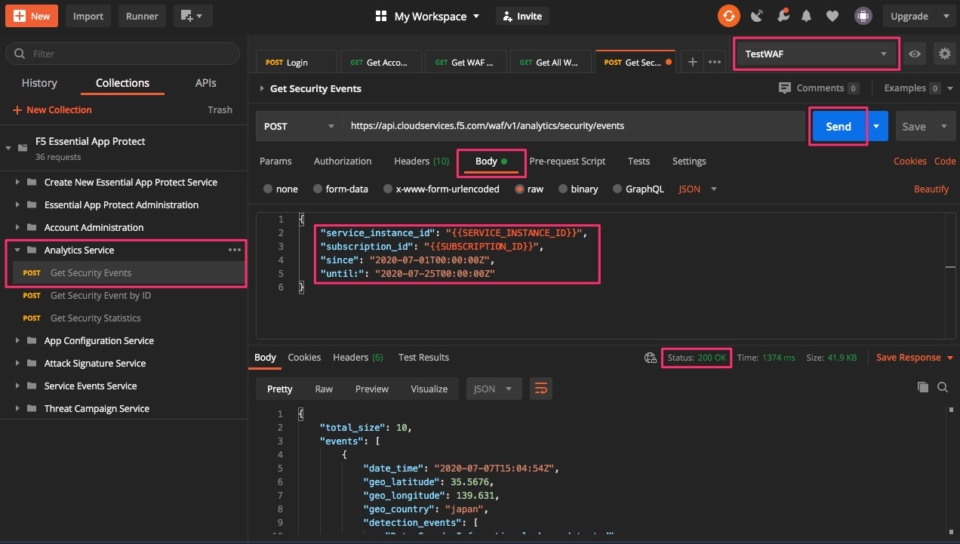Open the wrench settings icon in header

[782, 15]
